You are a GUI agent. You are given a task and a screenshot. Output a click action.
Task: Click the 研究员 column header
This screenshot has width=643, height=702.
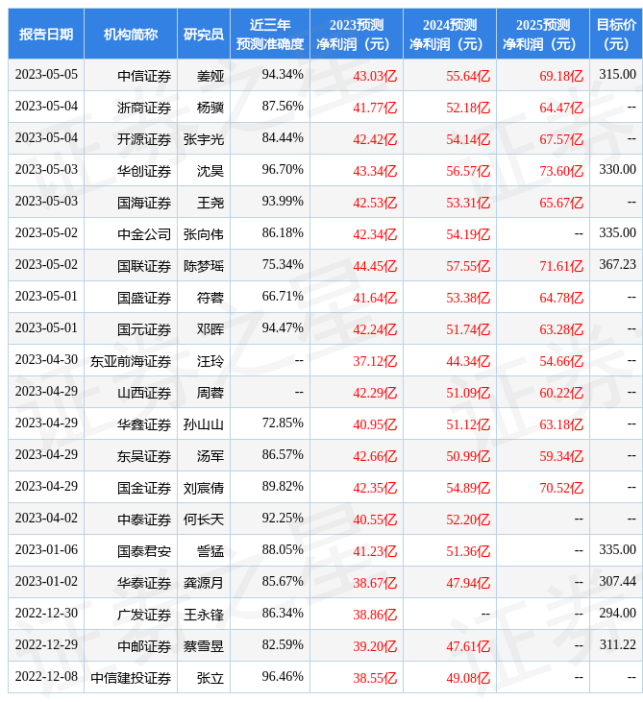203,34
